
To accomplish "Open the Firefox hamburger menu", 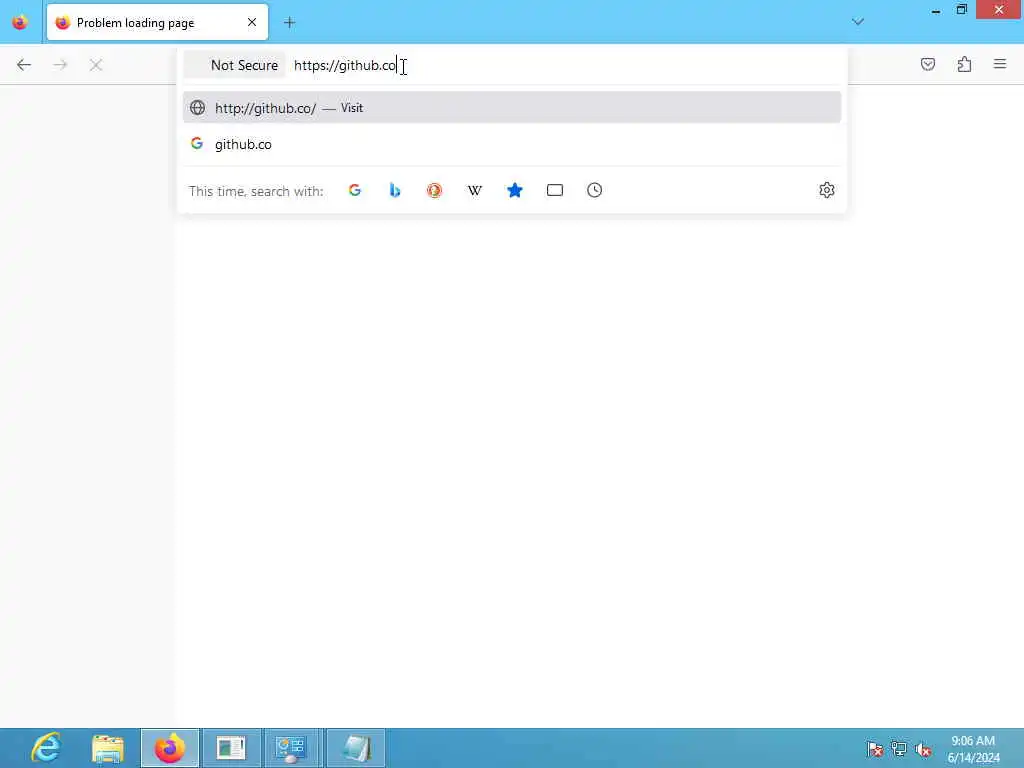I will [1000, 64].
